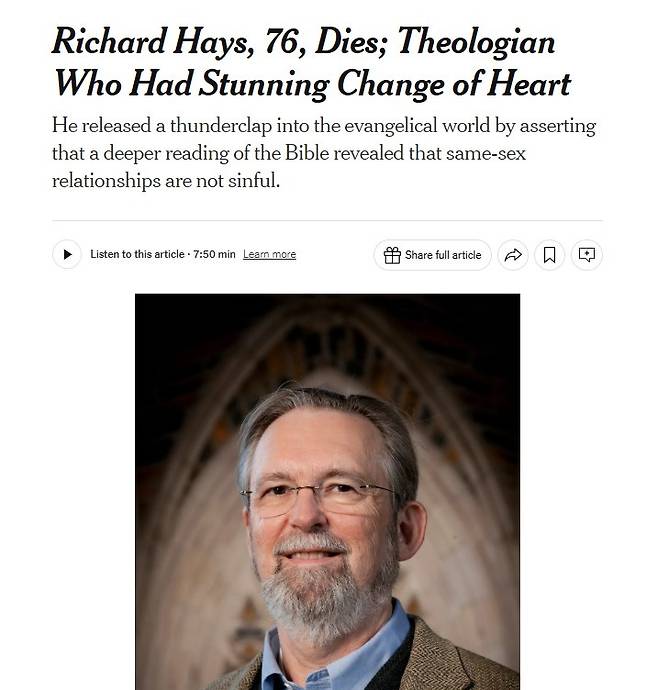Click the curved arrow share icon

click(513, 255)
